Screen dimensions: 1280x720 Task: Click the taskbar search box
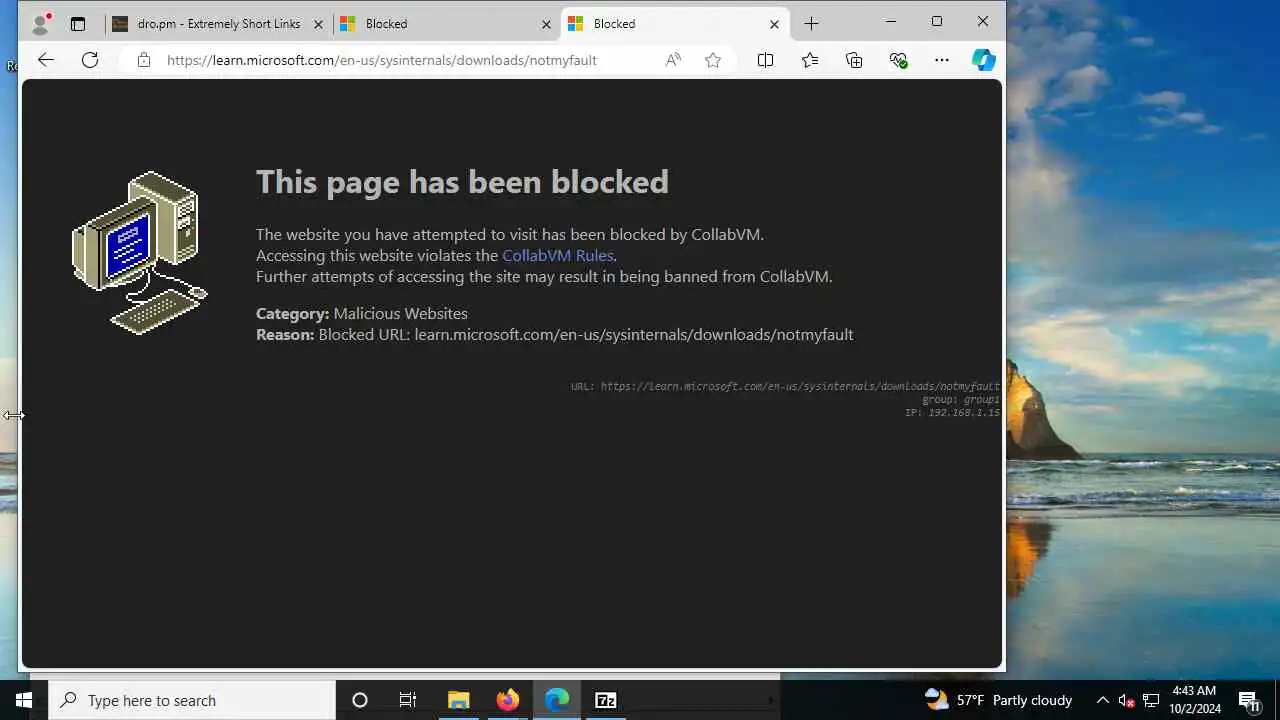tap(192, 700)
